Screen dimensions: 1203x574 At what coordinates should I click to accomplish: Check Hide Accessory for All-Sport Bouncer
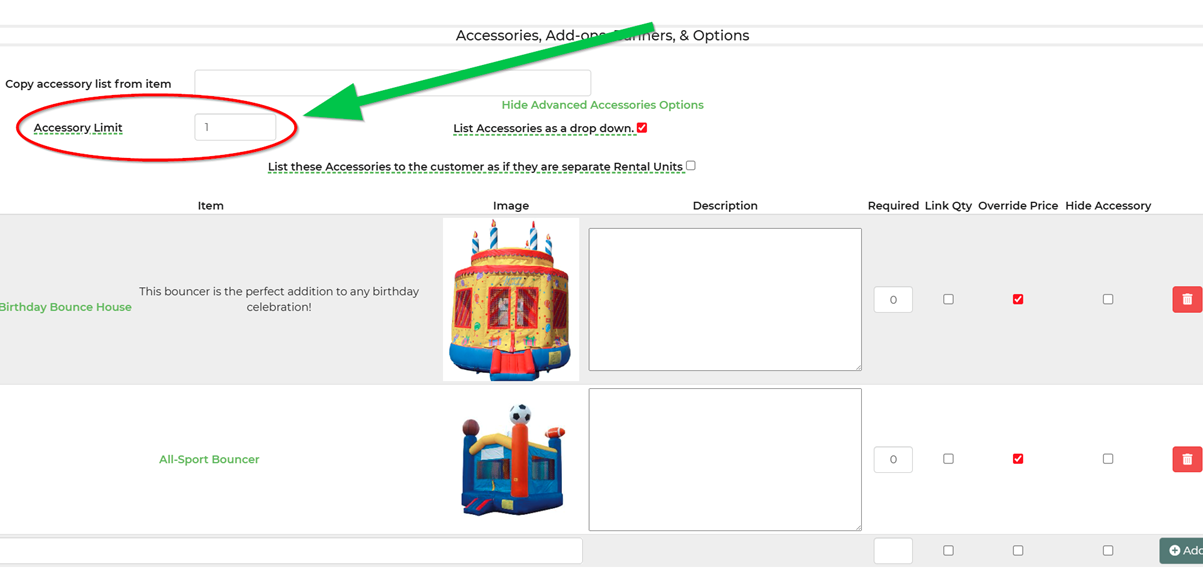1108,459
